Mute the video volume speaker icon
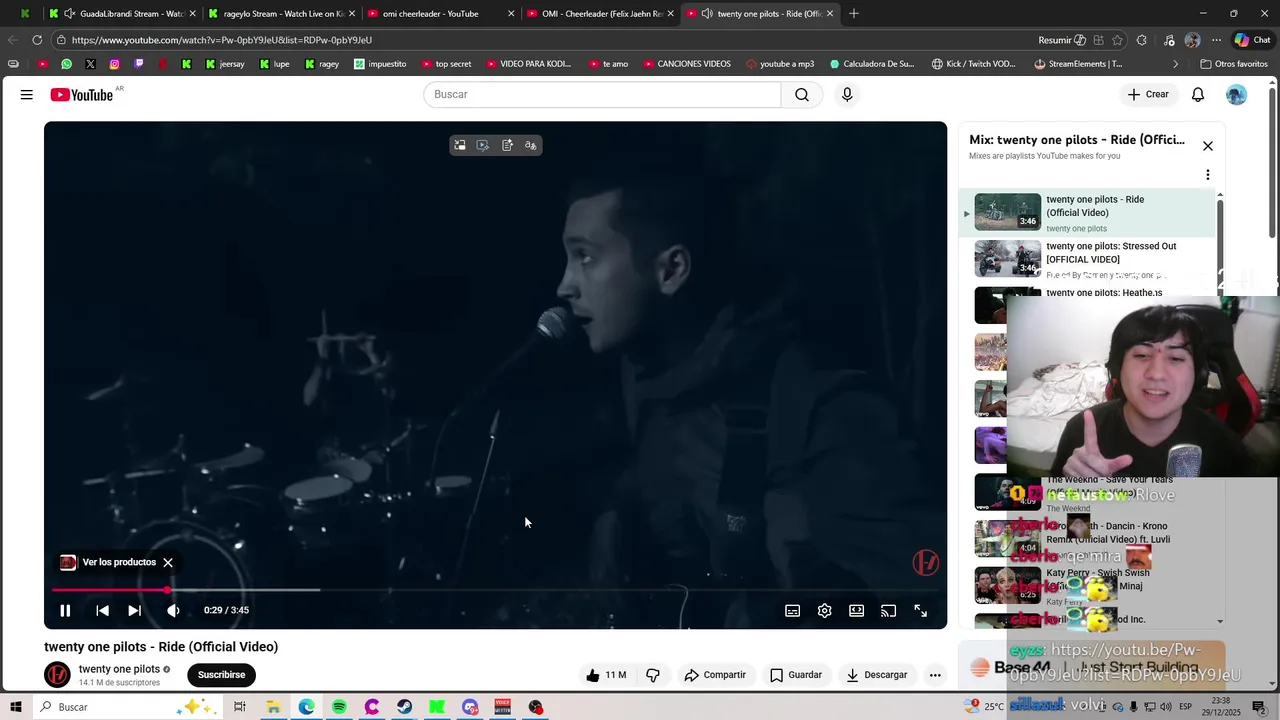 point(173,610)
